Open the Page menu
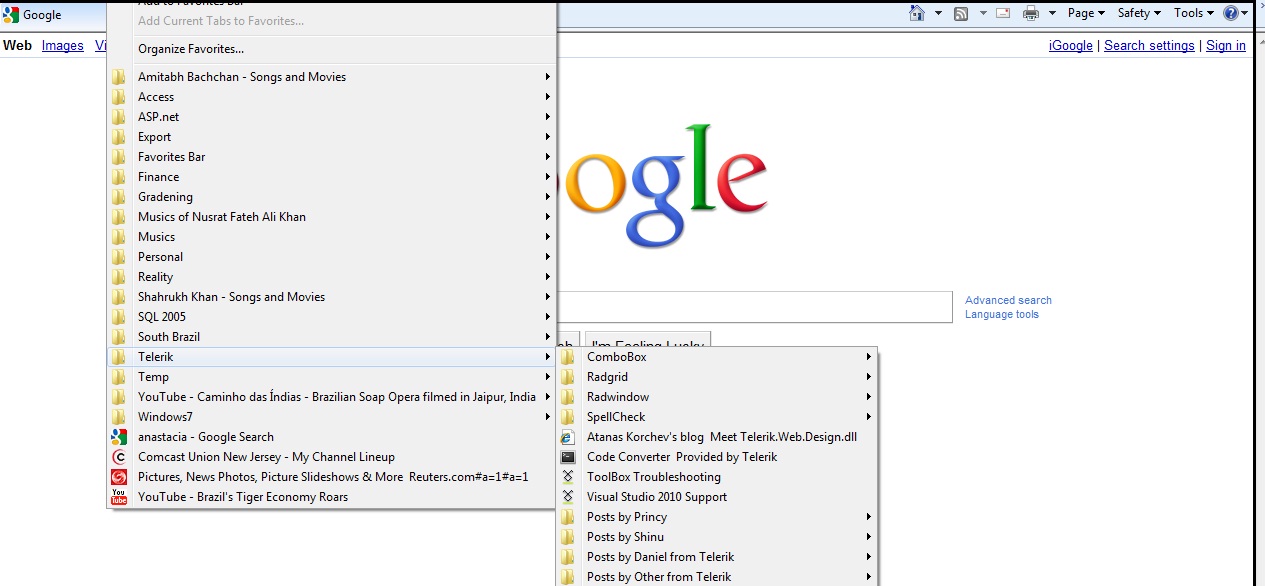Viewport: 1265px width, 586px height. [x=1086, y=13]
